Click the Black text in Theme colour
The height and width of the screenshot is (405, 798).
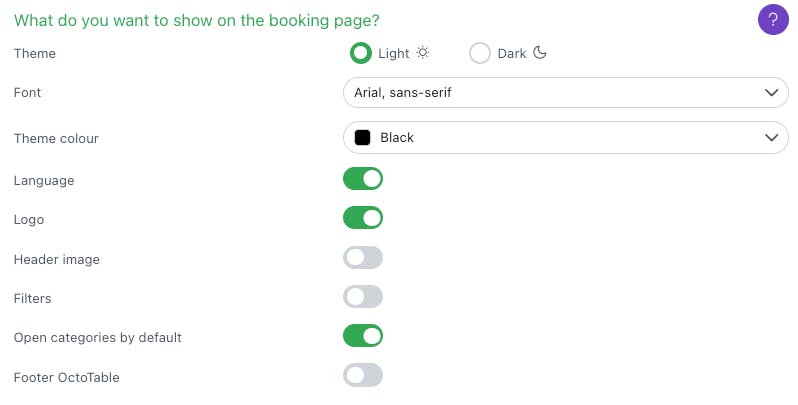click(x=397, y=138)
